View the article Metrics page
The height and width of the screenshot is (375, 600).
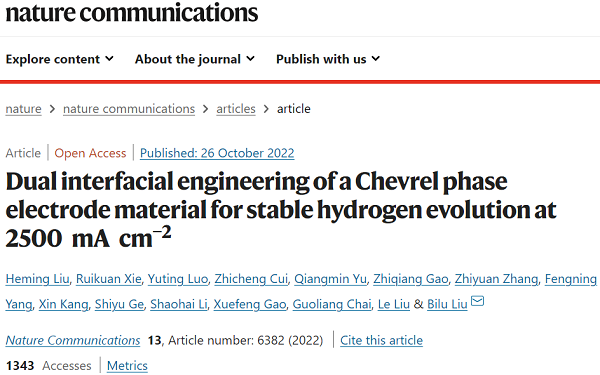click(x=127, y=366)
